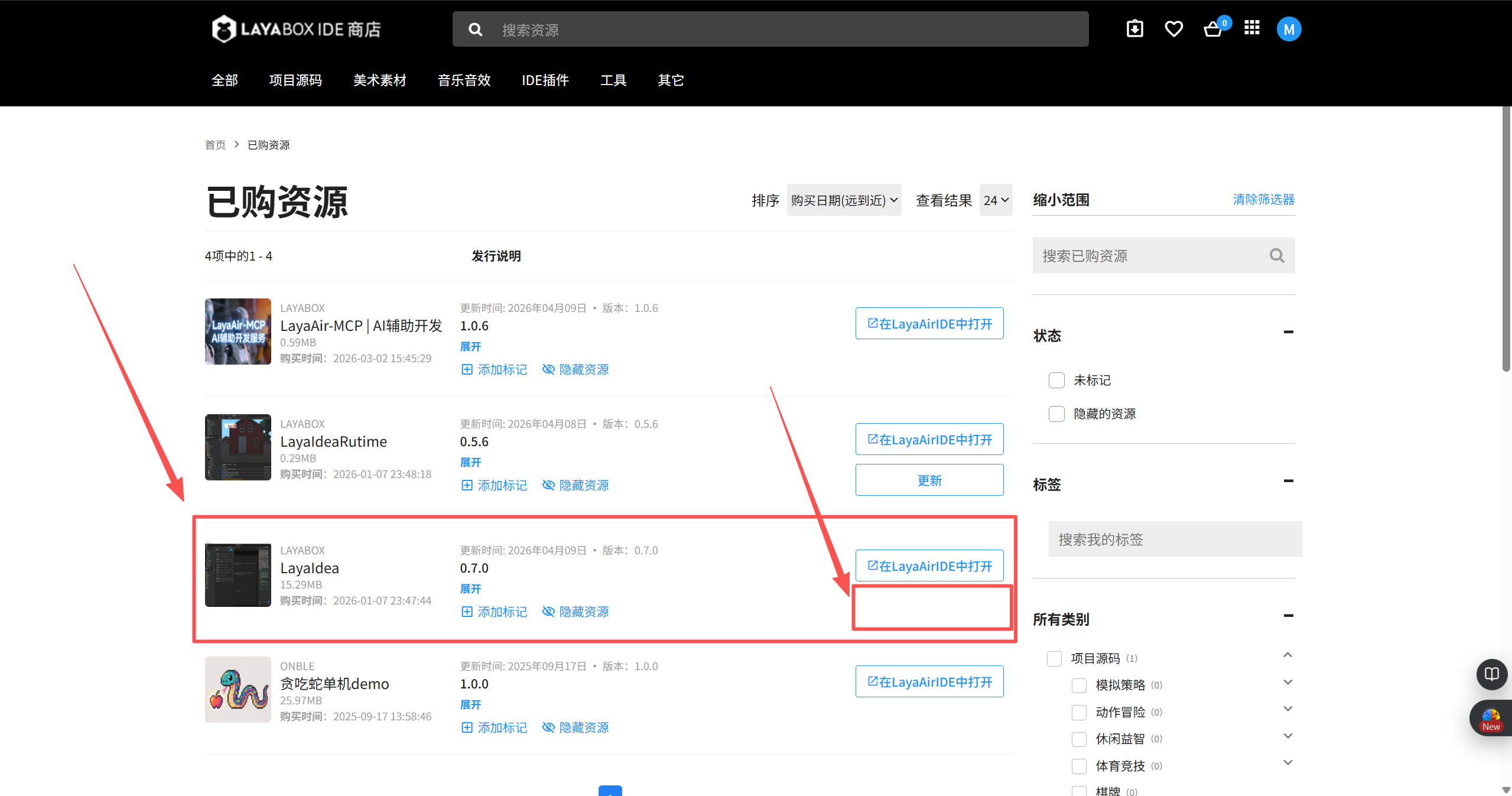Open the user avatar M menu
1512x796 pixels.
point(1289,30)
